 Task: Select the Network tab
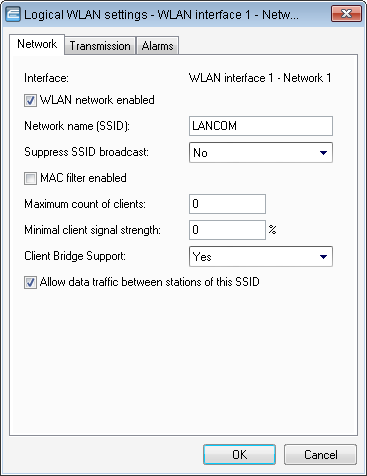pyautogui.click(x=37, y=44)
